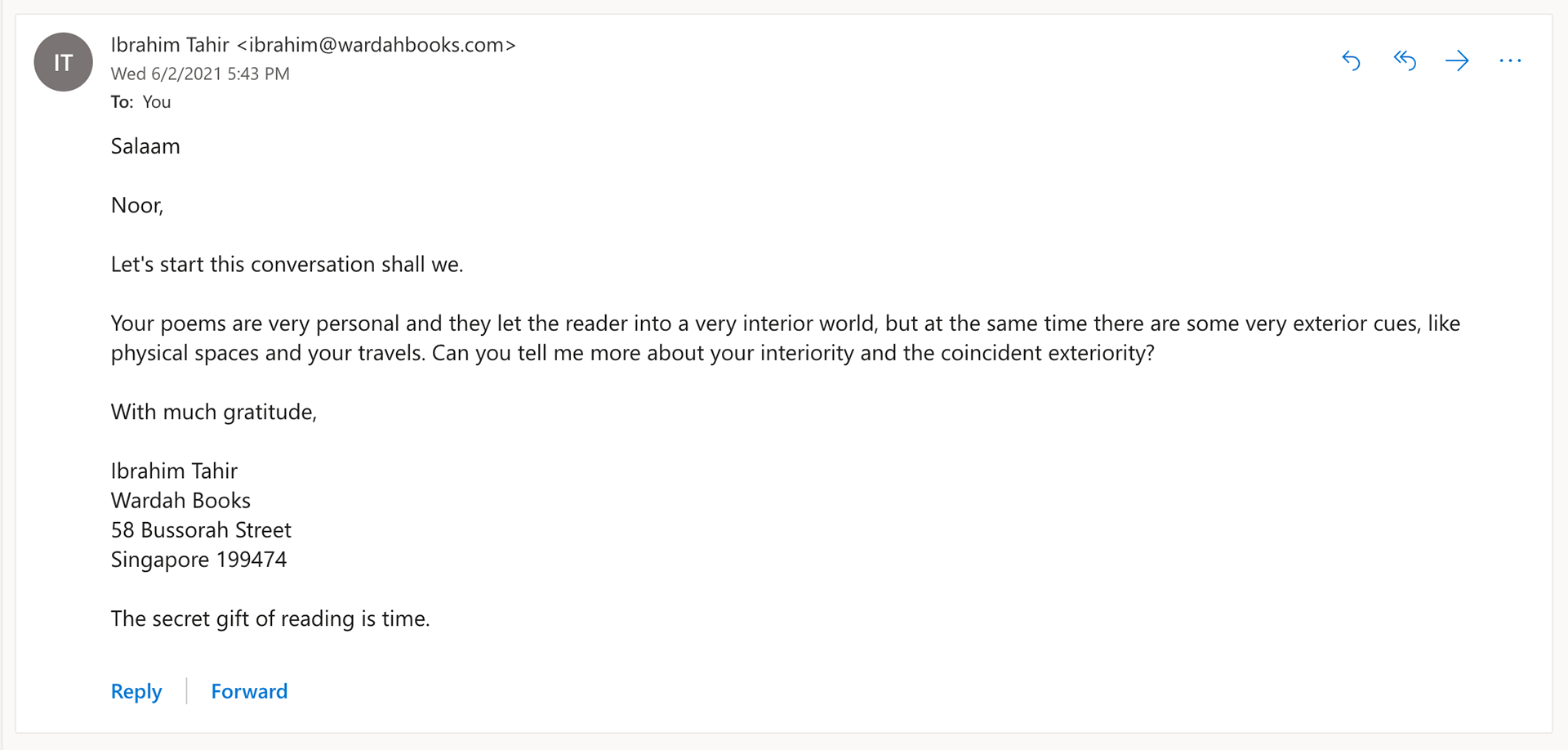Click the Reply link below the message
Screen dimensions: 1568x750
tap(136, 691)
